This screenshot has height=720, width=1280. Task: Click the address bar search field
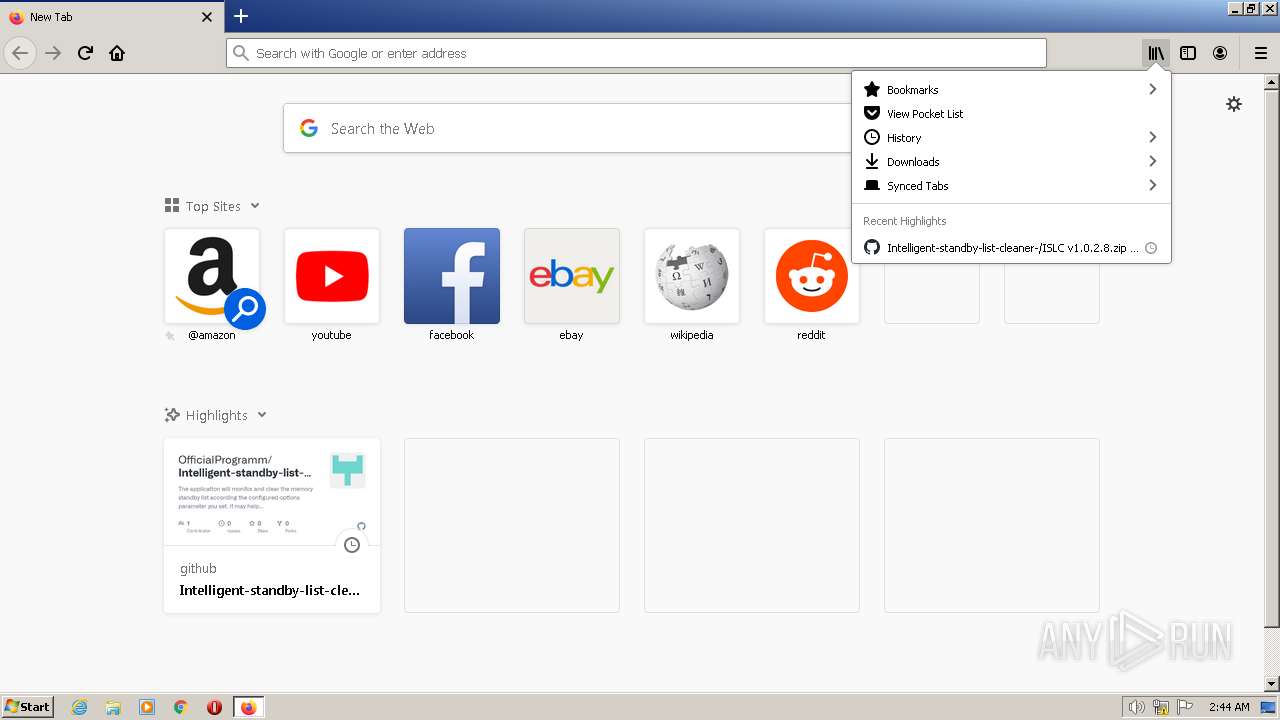(636, 53)
